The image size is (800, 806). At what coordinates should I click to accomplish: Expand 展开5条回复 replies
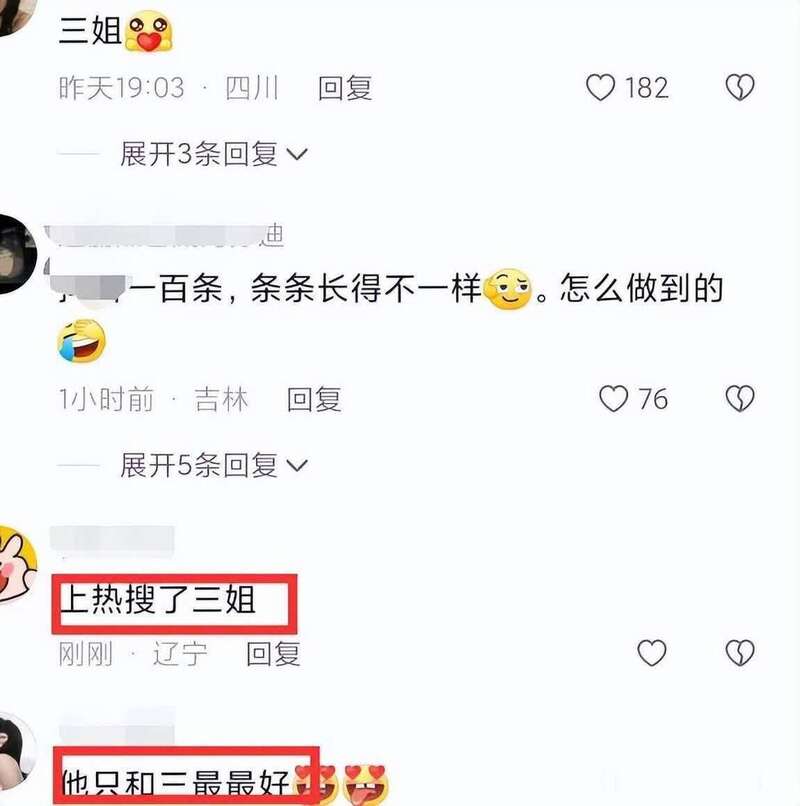point(213,465)
